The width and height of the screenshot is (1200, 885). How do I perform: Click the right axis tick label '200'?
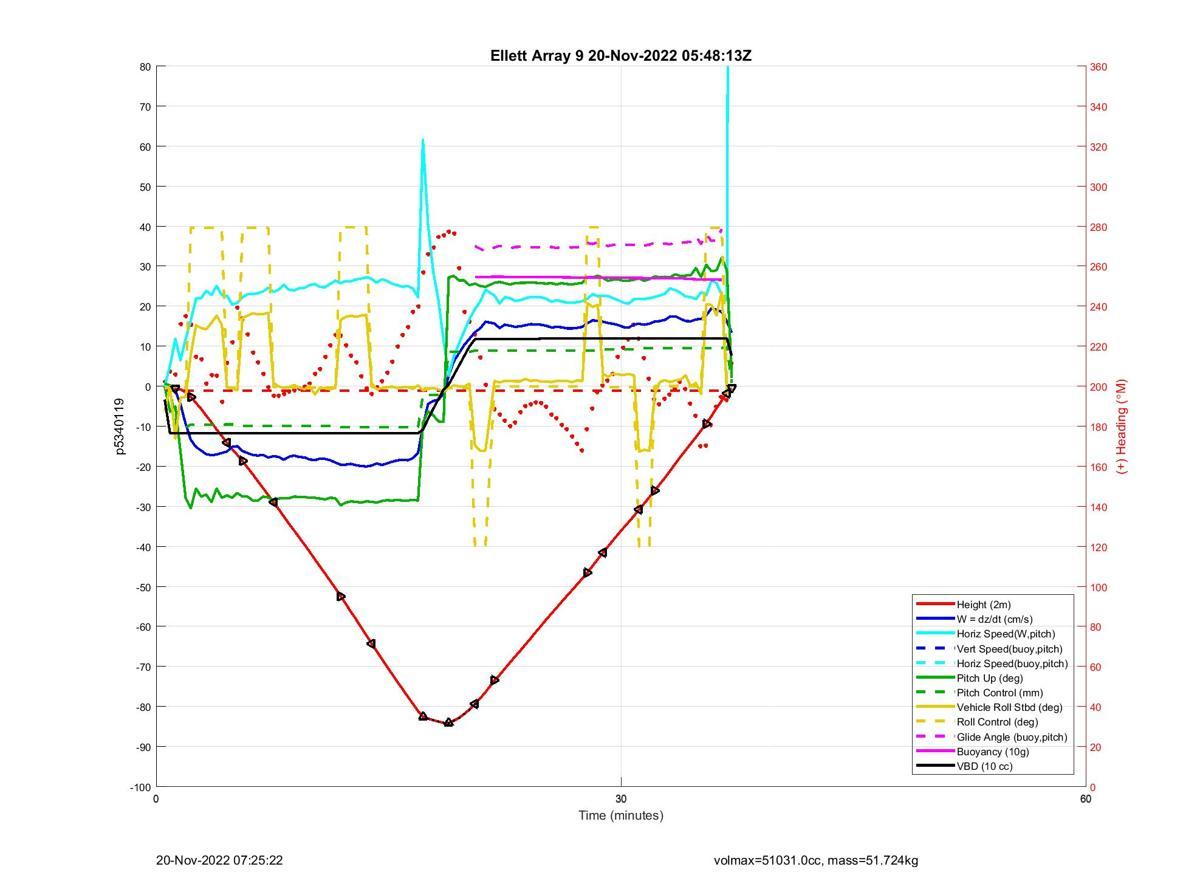(x=1098, y=387)
